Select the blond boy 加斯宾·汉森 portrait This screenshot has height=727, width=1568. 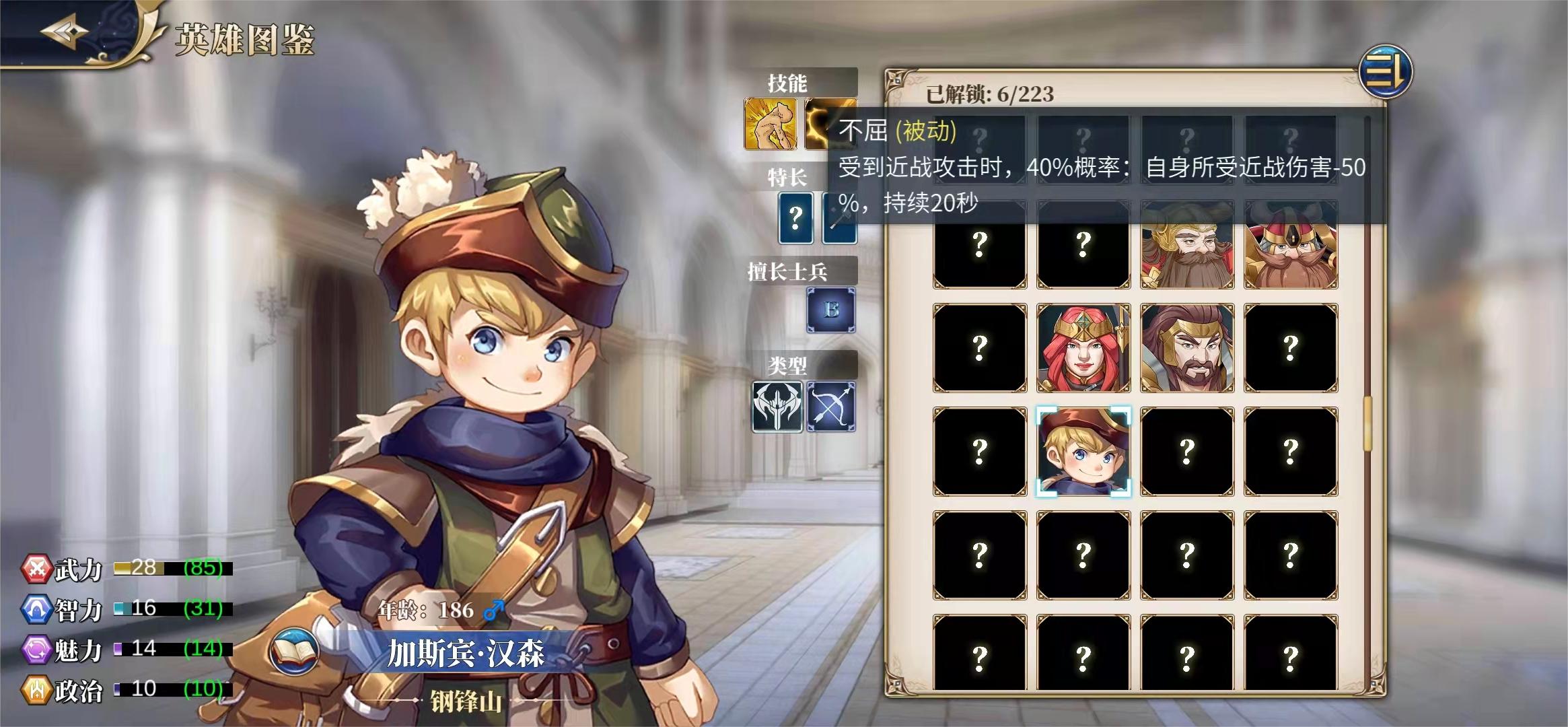tap(1083, 452)
